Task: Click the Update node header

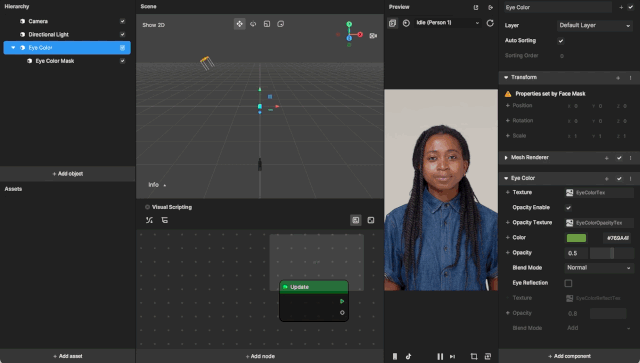Action: [x=314, y=287]
